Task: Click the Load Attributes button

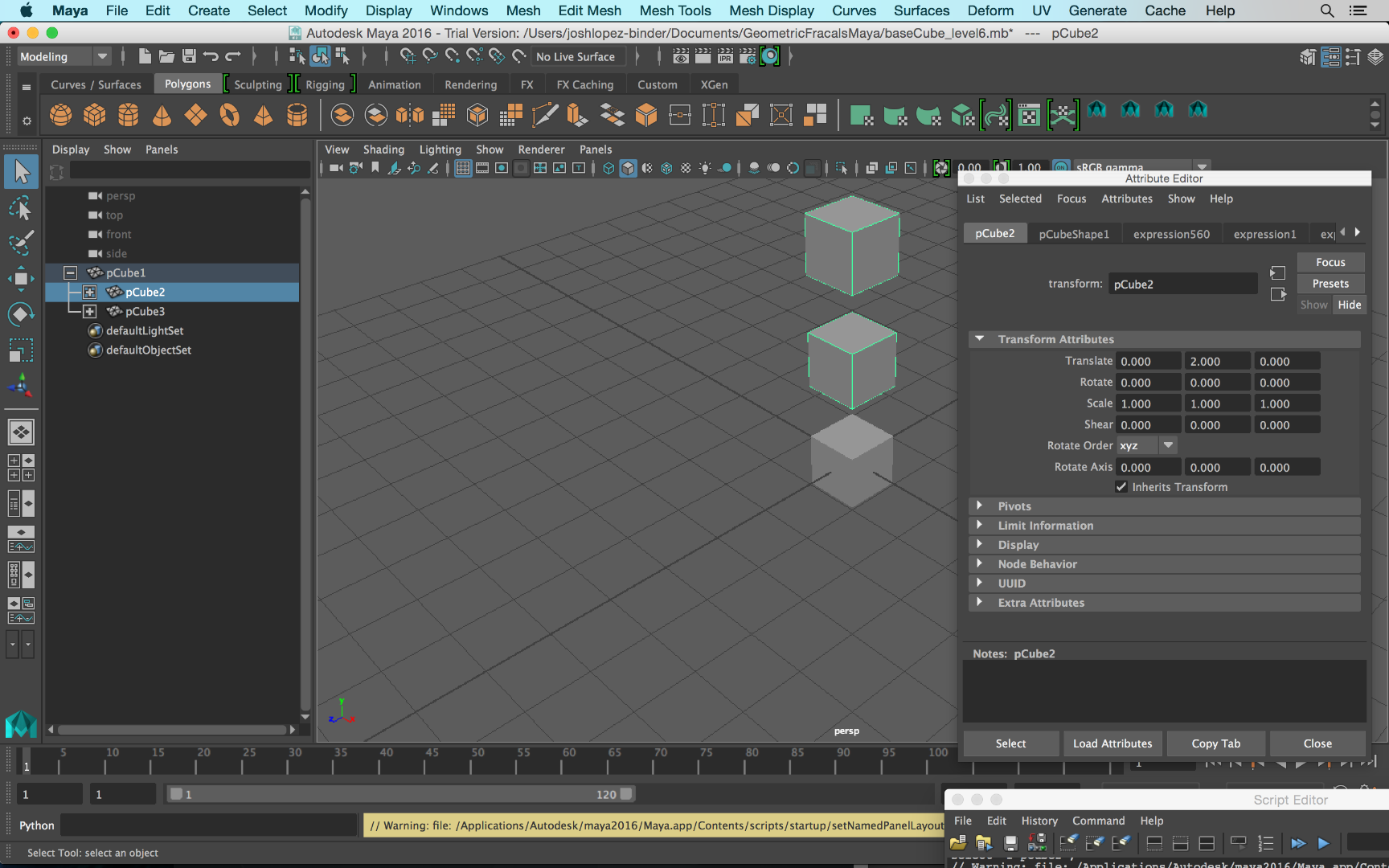Action: [x=1112, y=743]
